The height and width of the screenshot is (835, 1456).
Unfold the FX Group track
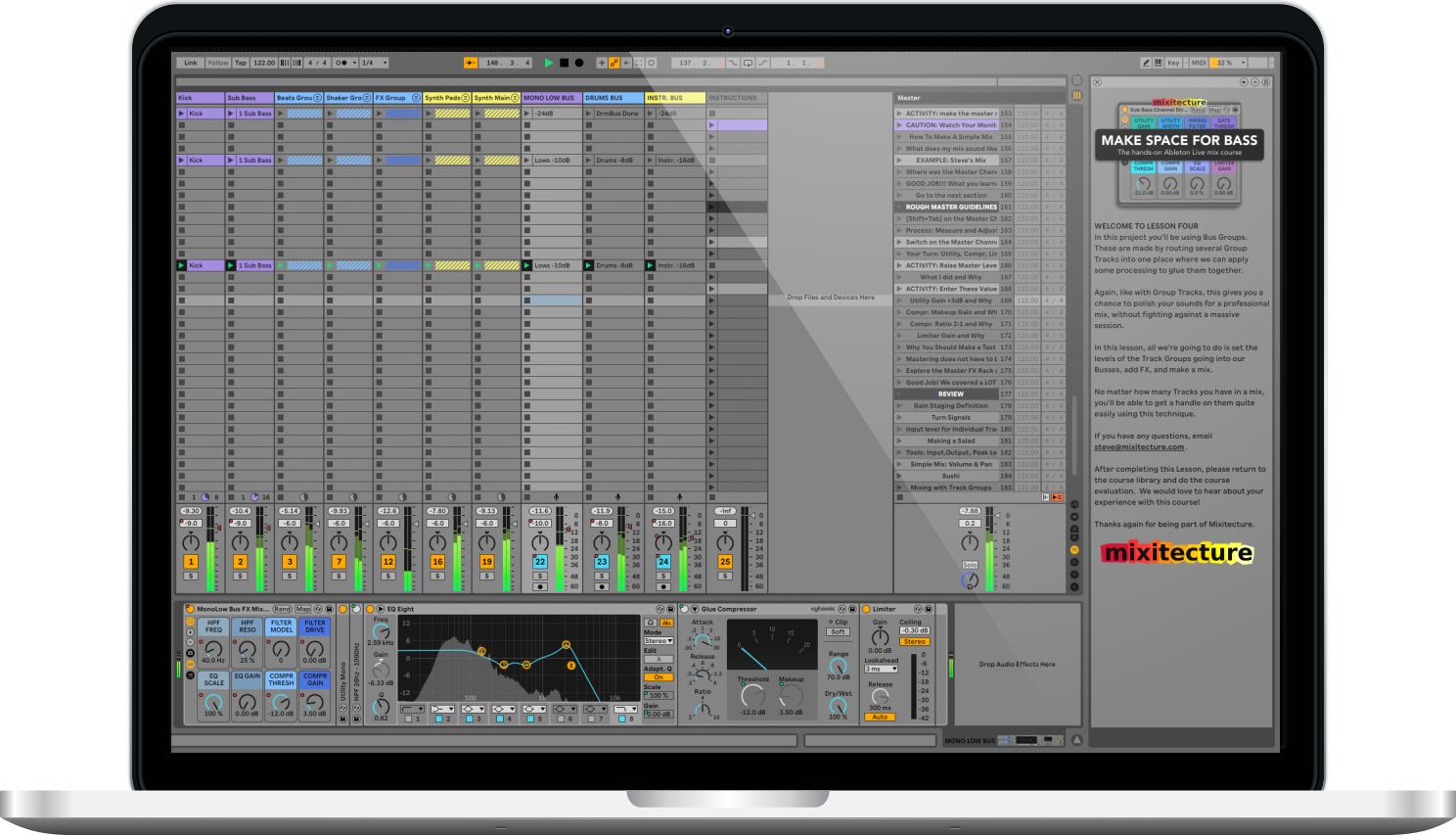(x=416, y=98)
